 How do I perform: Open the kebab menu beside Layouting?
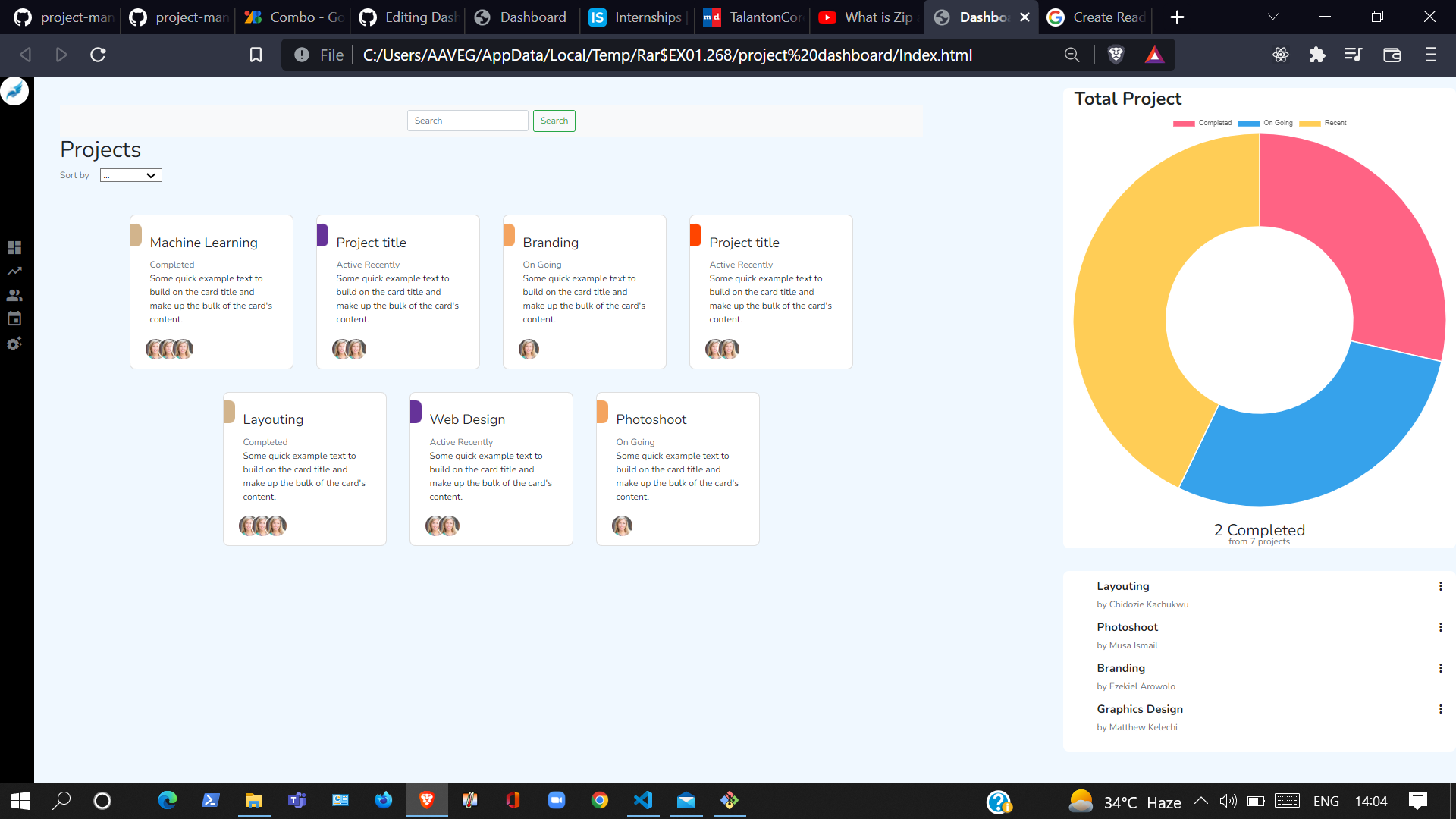pos(1442,586)
